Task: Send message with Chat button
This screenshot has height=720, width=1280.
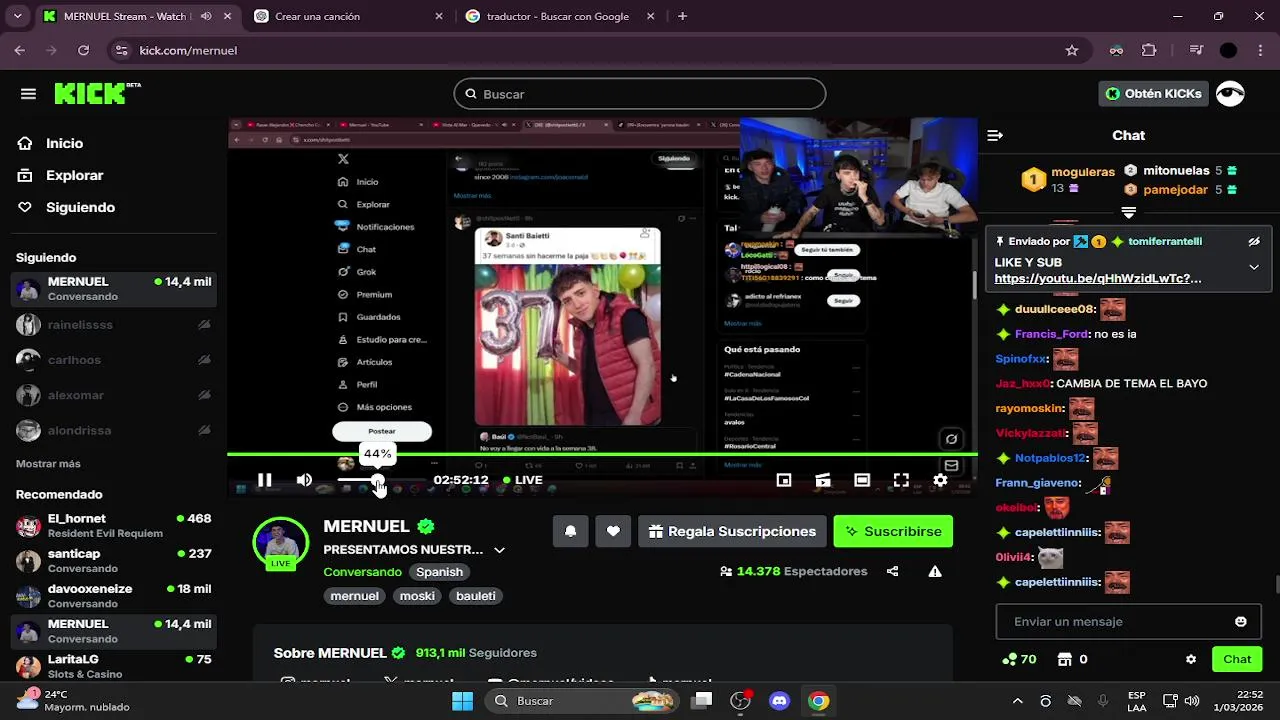Action: pos(1237,659)
